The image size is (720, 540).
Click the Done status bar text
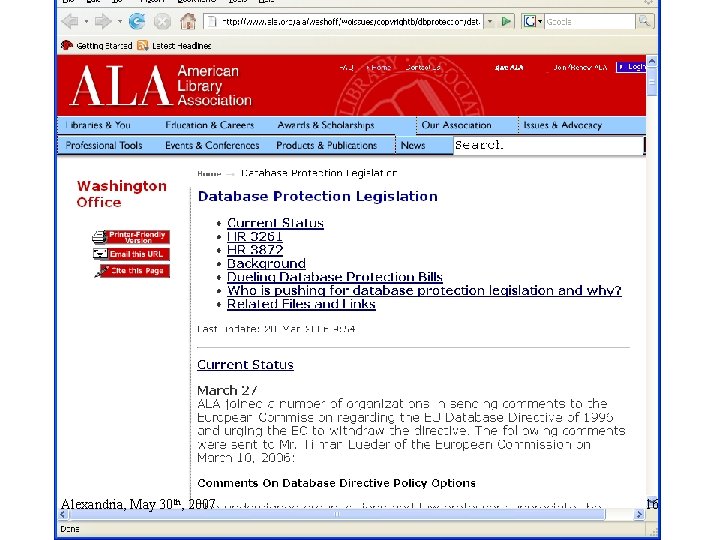[x=70, y=529]
